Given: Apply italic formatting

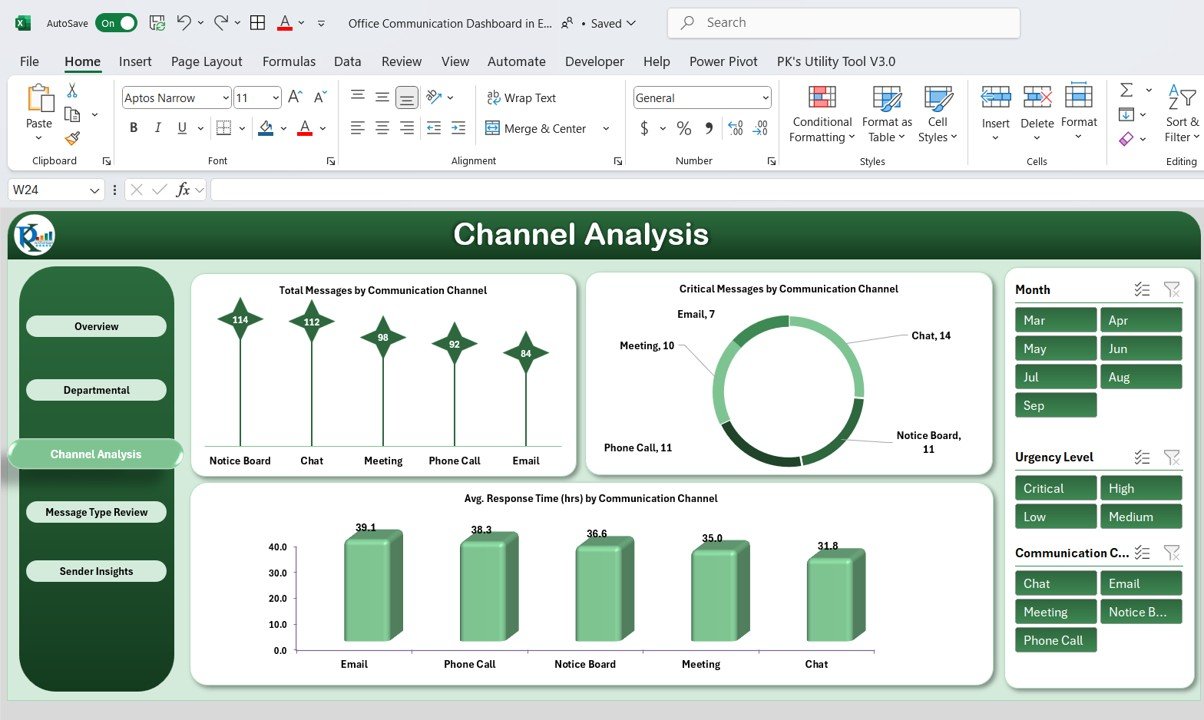Looking at the screenshot, I should [157, 128].
